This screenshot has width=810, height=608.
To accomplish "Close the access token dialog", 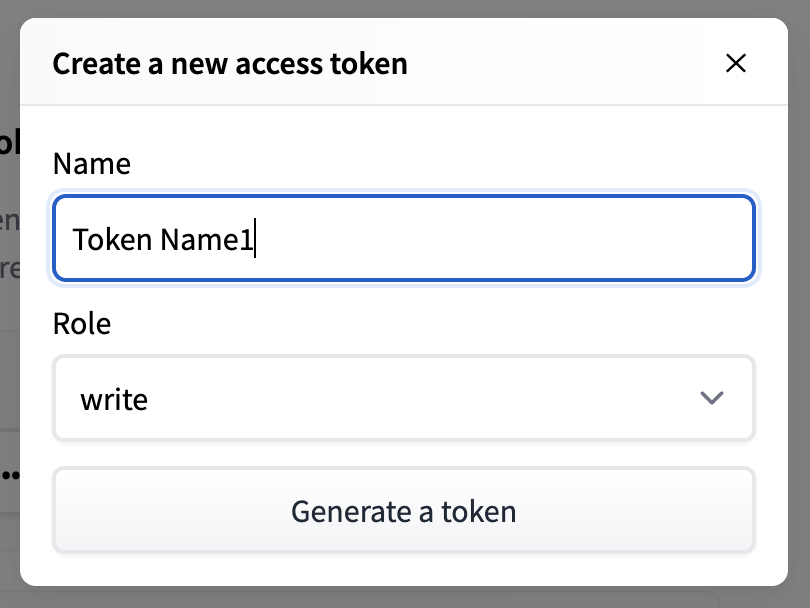I will [x=736, y=64].
